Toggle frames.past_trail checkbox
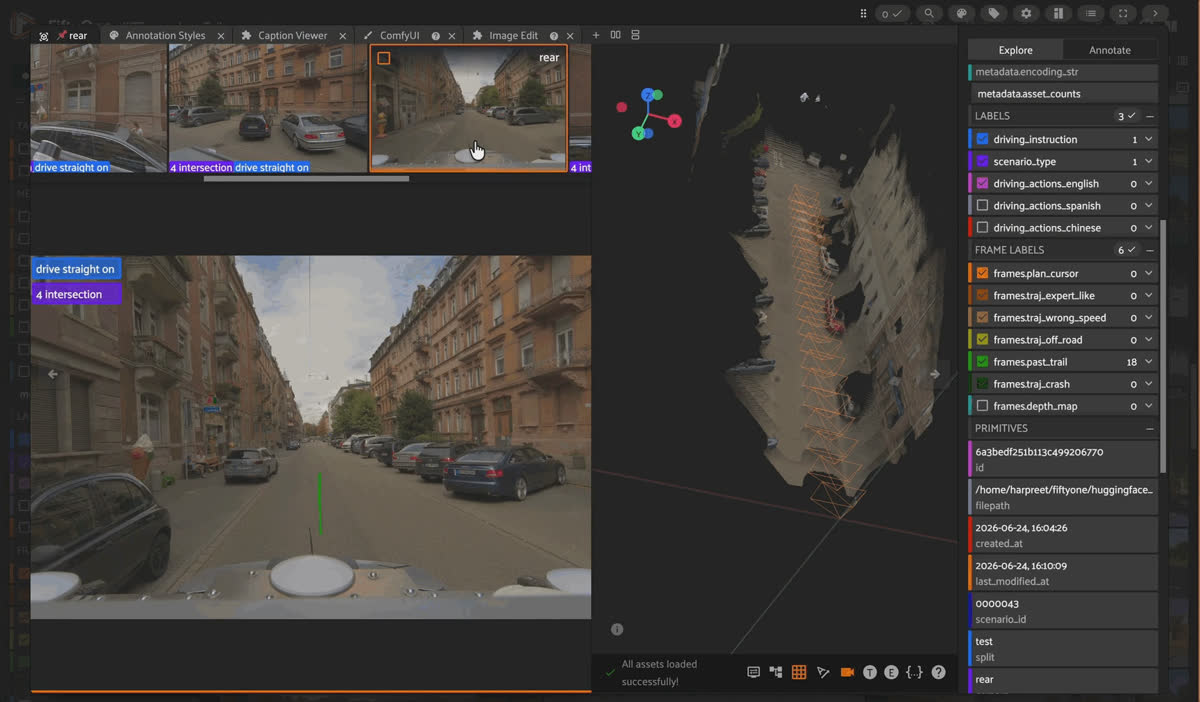Viewport: 1200px width, 702px height. pos(982,361)
